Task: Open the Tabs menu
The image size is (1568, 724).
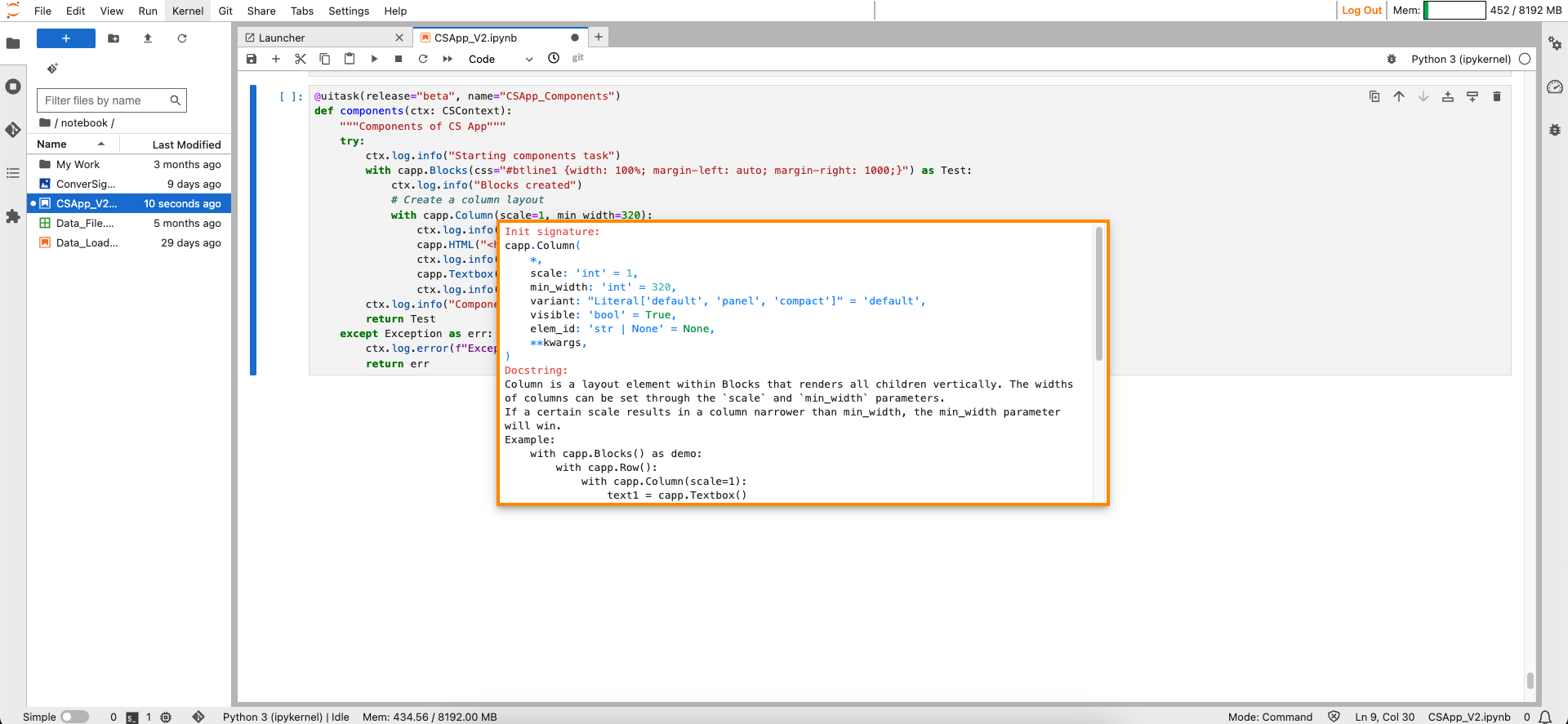Action: click(302, 11)
